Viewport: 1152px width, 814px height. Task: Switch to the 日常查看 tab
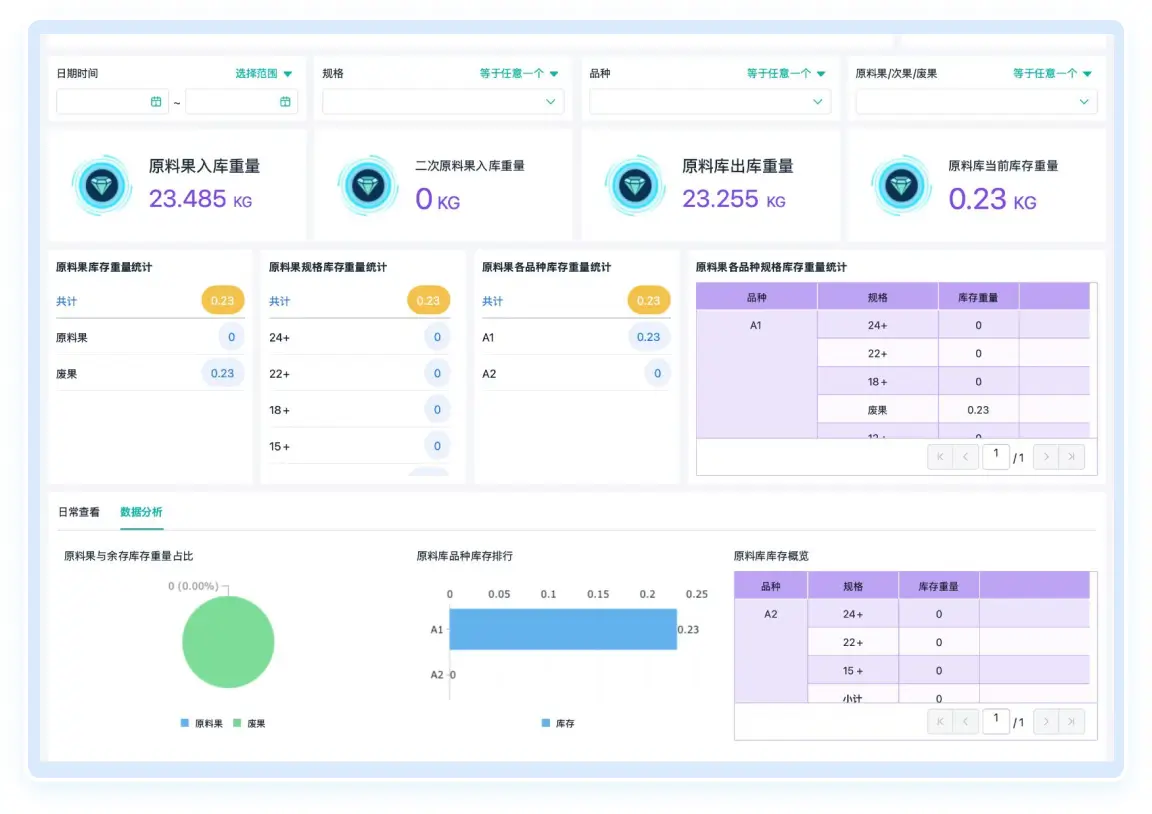click(x=79, y=511)
